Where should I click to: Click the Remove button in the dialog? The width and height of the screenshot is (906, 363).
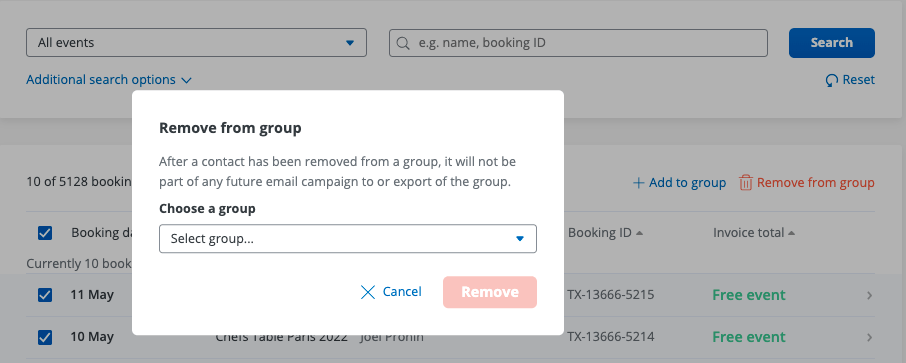490,292
